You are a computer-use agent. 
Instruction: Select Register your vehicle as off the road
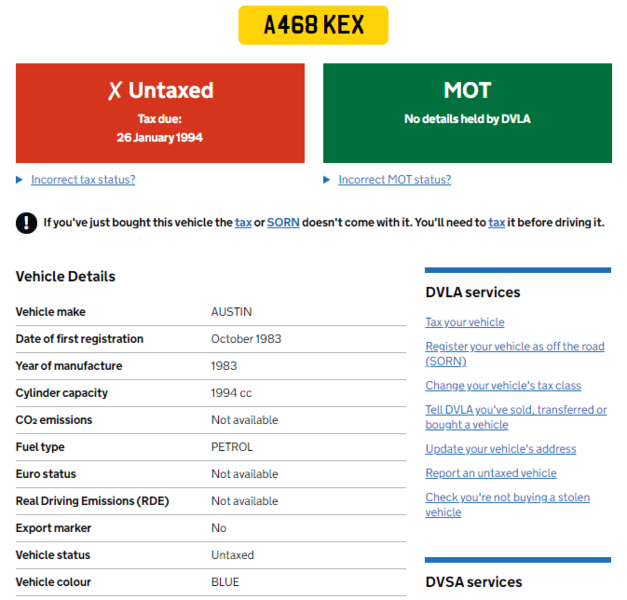click(x=514, y=353)
